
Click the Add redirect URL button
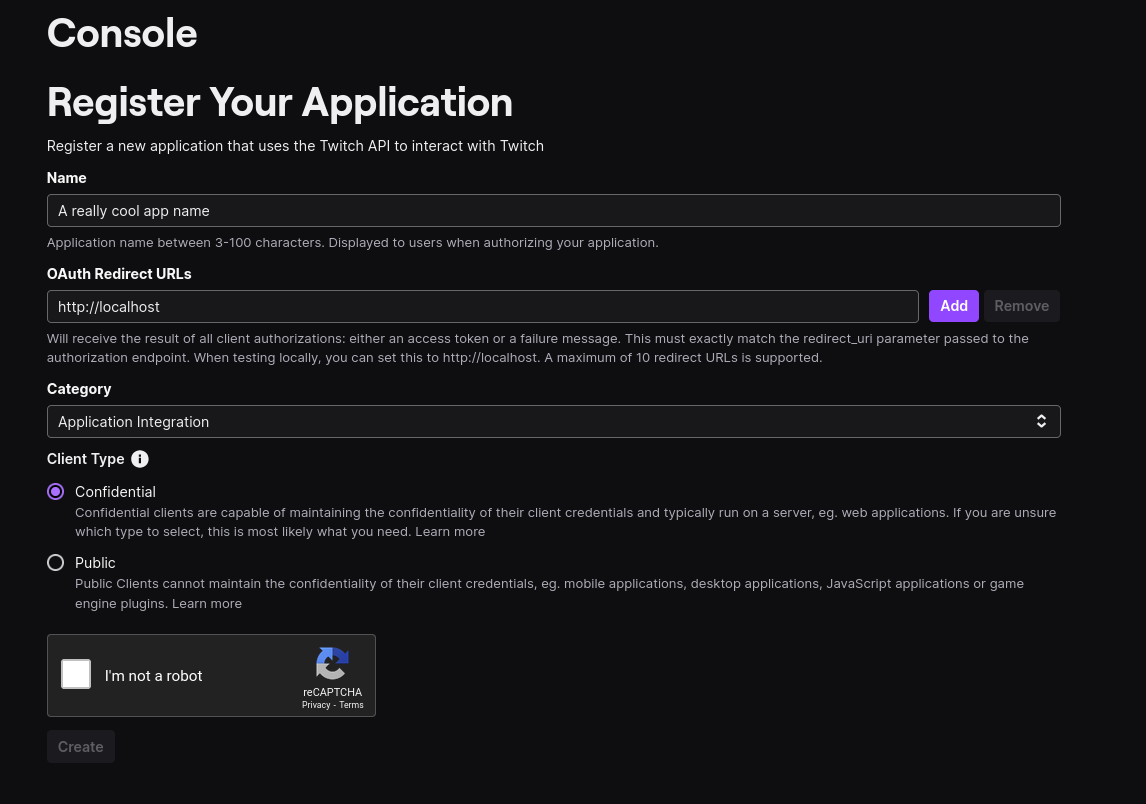pyautogui.click(x=954, y=306)
